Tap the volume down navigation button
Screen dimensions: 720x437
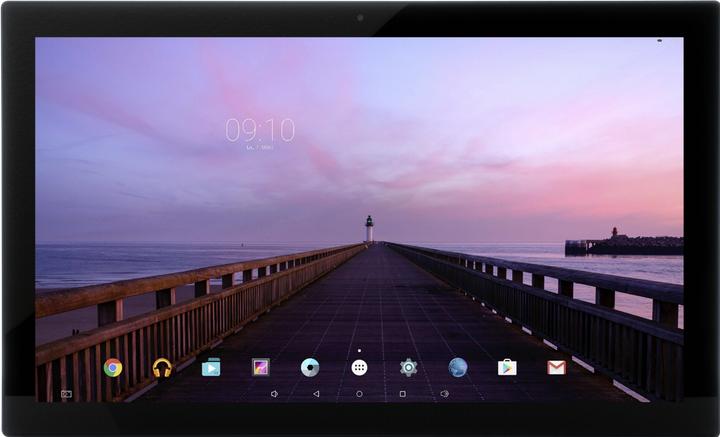point(274,394)
